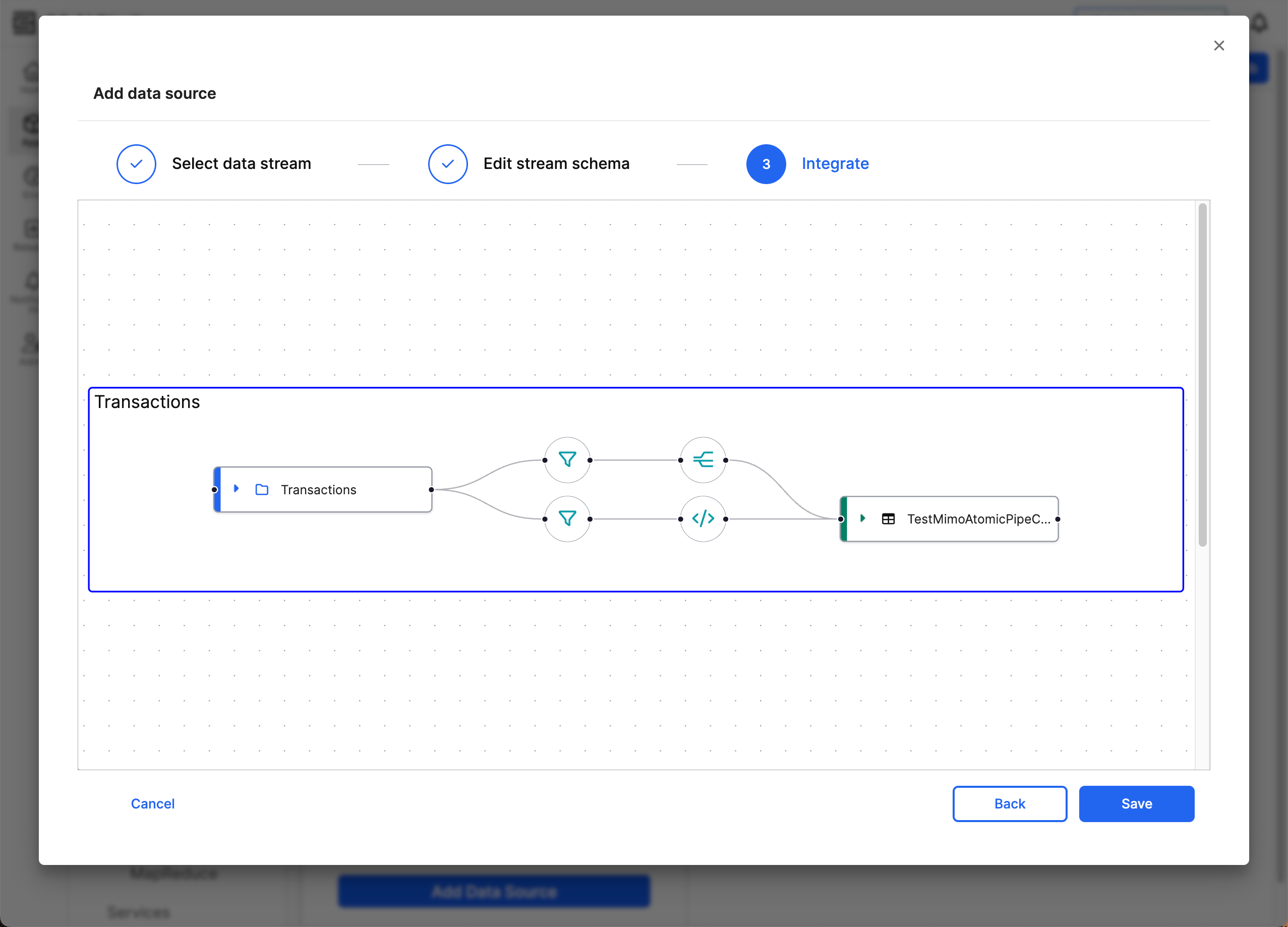Screen dimensions: 1288x927
Task: Click the Select data stream checkmark
Action: [136, 163]
